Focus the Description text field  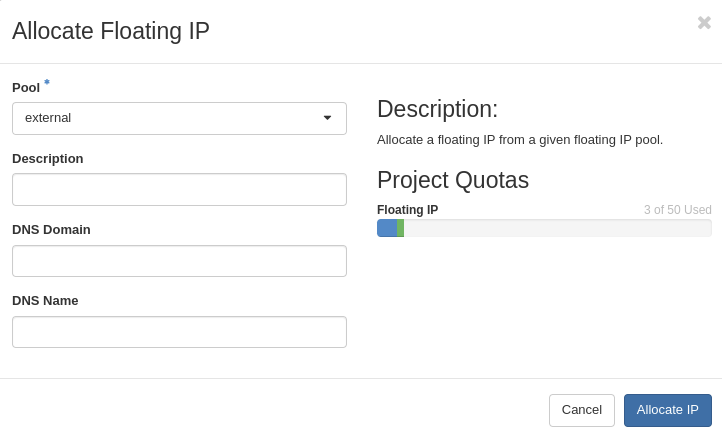pyautogui.click(x=179, y=189)
